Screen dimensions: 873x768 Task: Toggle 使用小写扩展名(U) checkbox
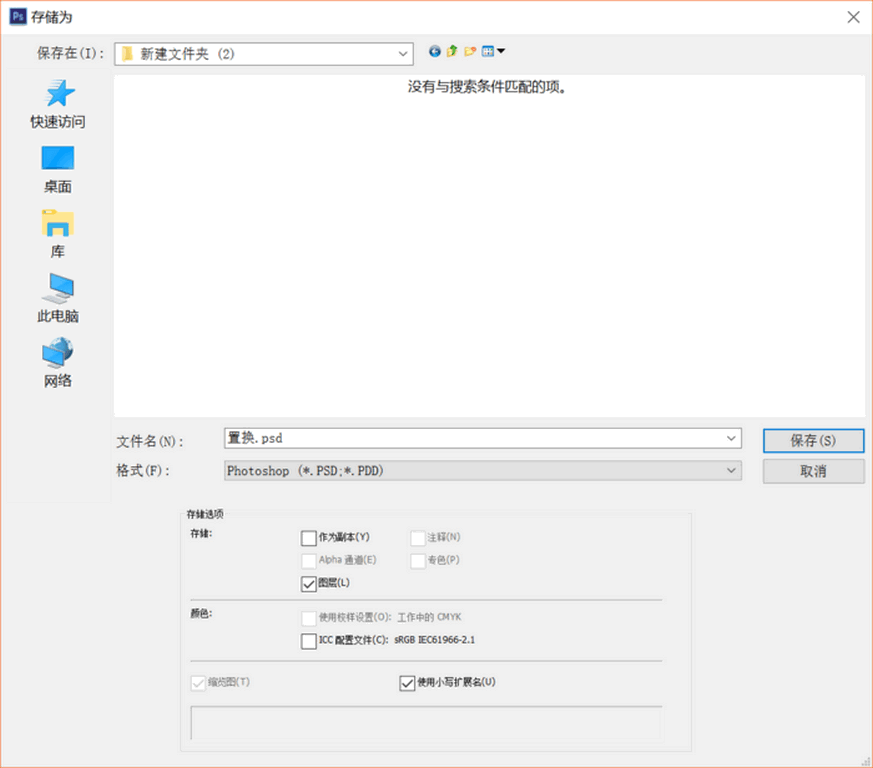407,683
